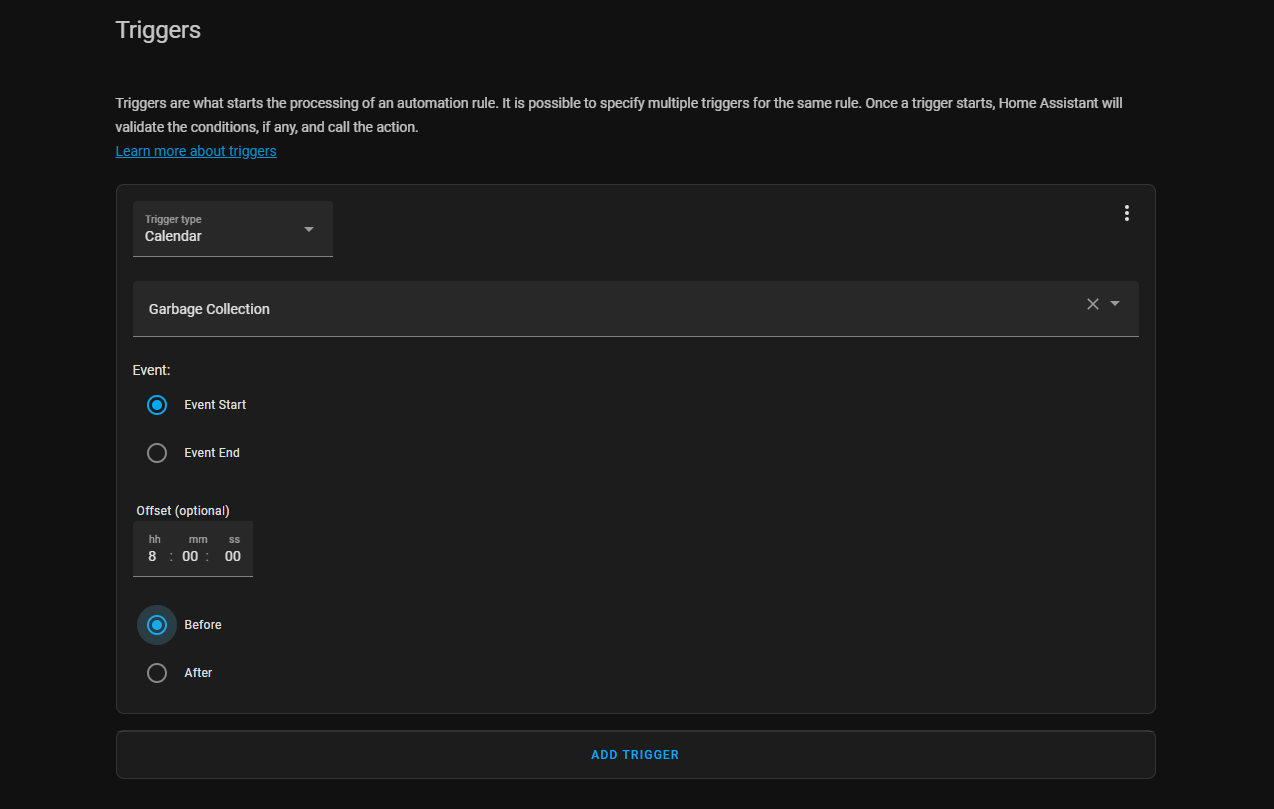The image size is (1274, 809).
Task: Open the Trigger type dropdown
Action: tap(233, 229)
